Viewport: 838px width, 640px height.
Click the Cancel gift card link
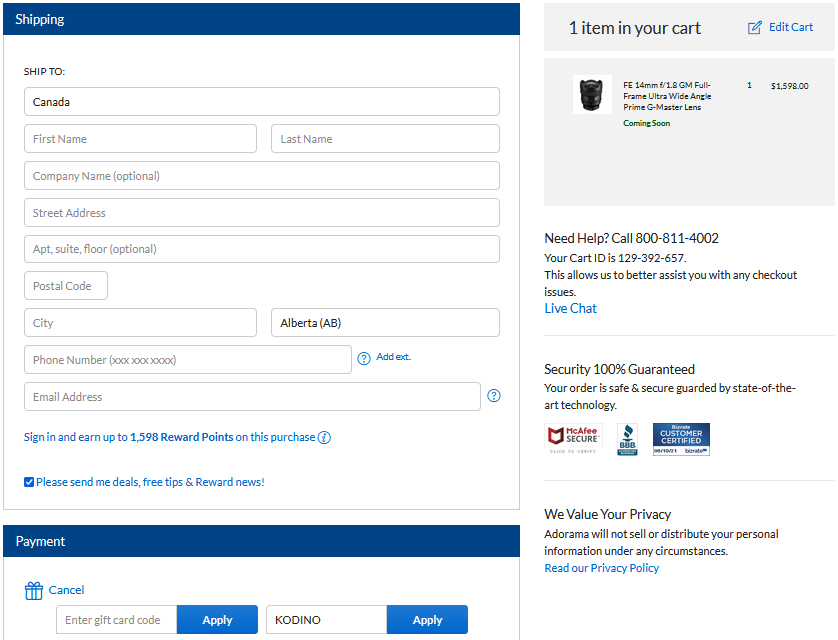[66, 590]
